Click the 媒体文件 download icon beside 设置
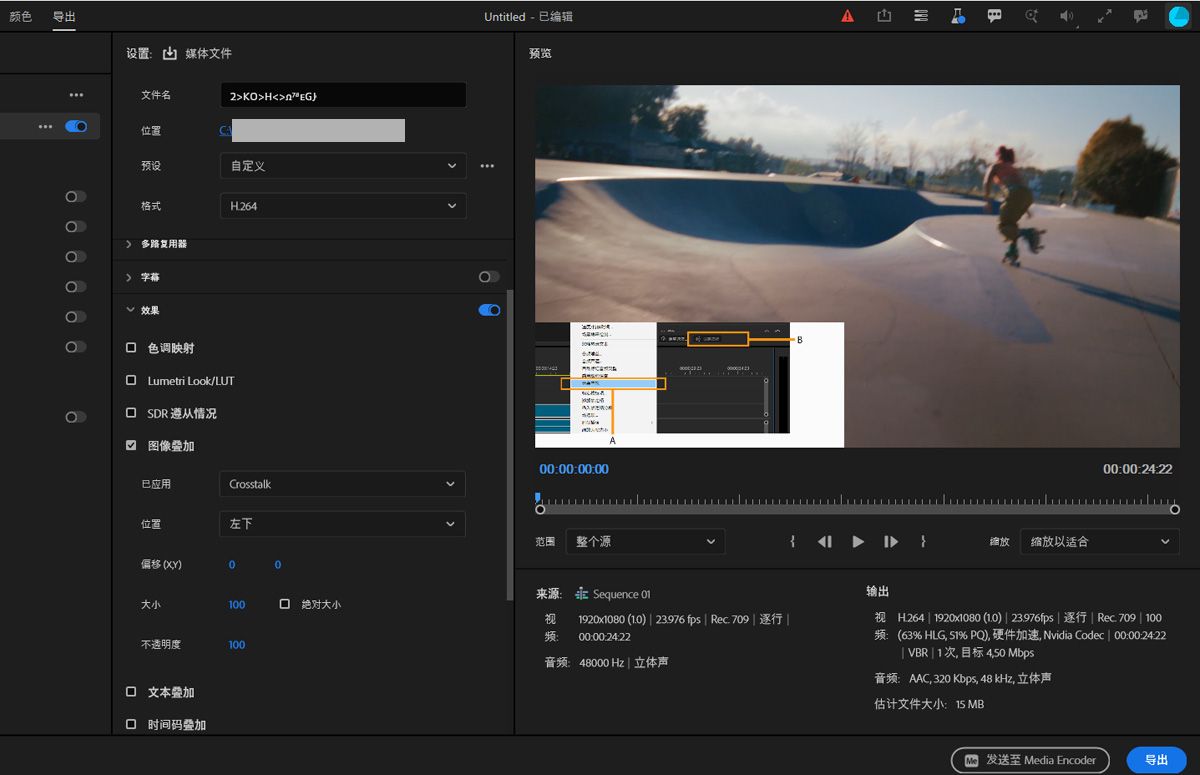1200x775 pixels. click(x=170, y=53)
